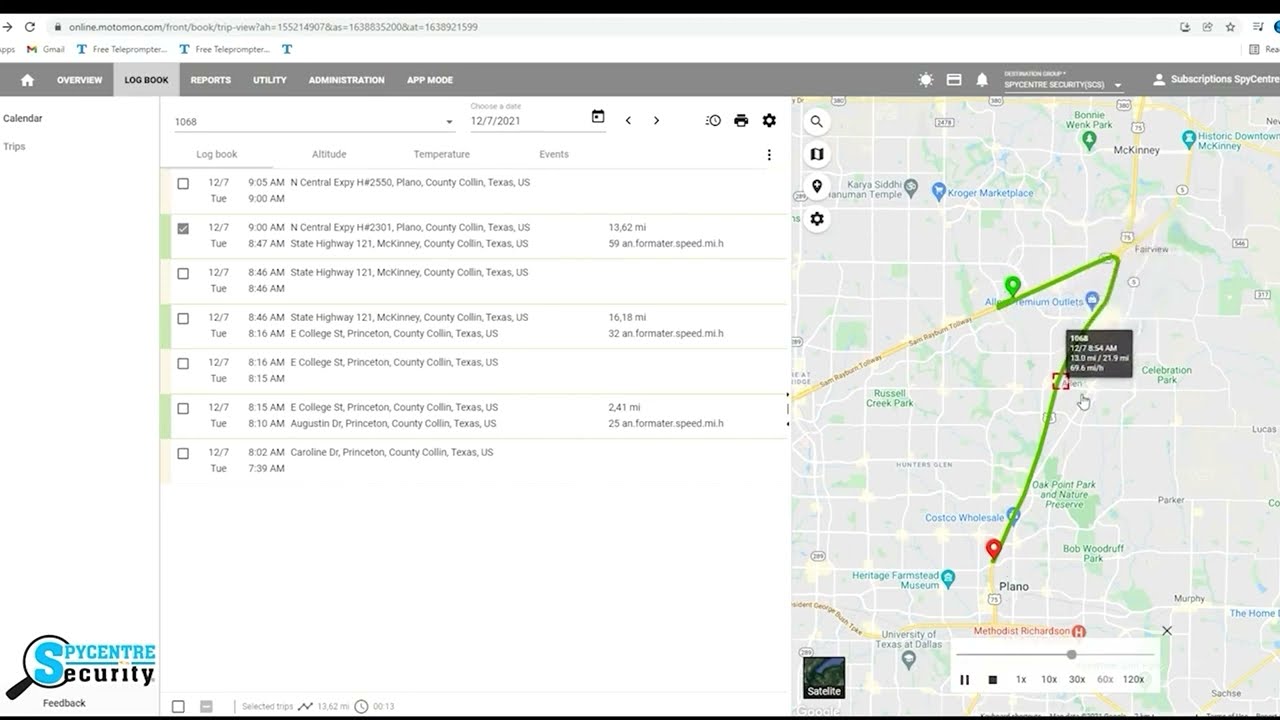Set playback speed to 60x
This screenshot has width=1280, height=720.
(x=1105, y=680)
